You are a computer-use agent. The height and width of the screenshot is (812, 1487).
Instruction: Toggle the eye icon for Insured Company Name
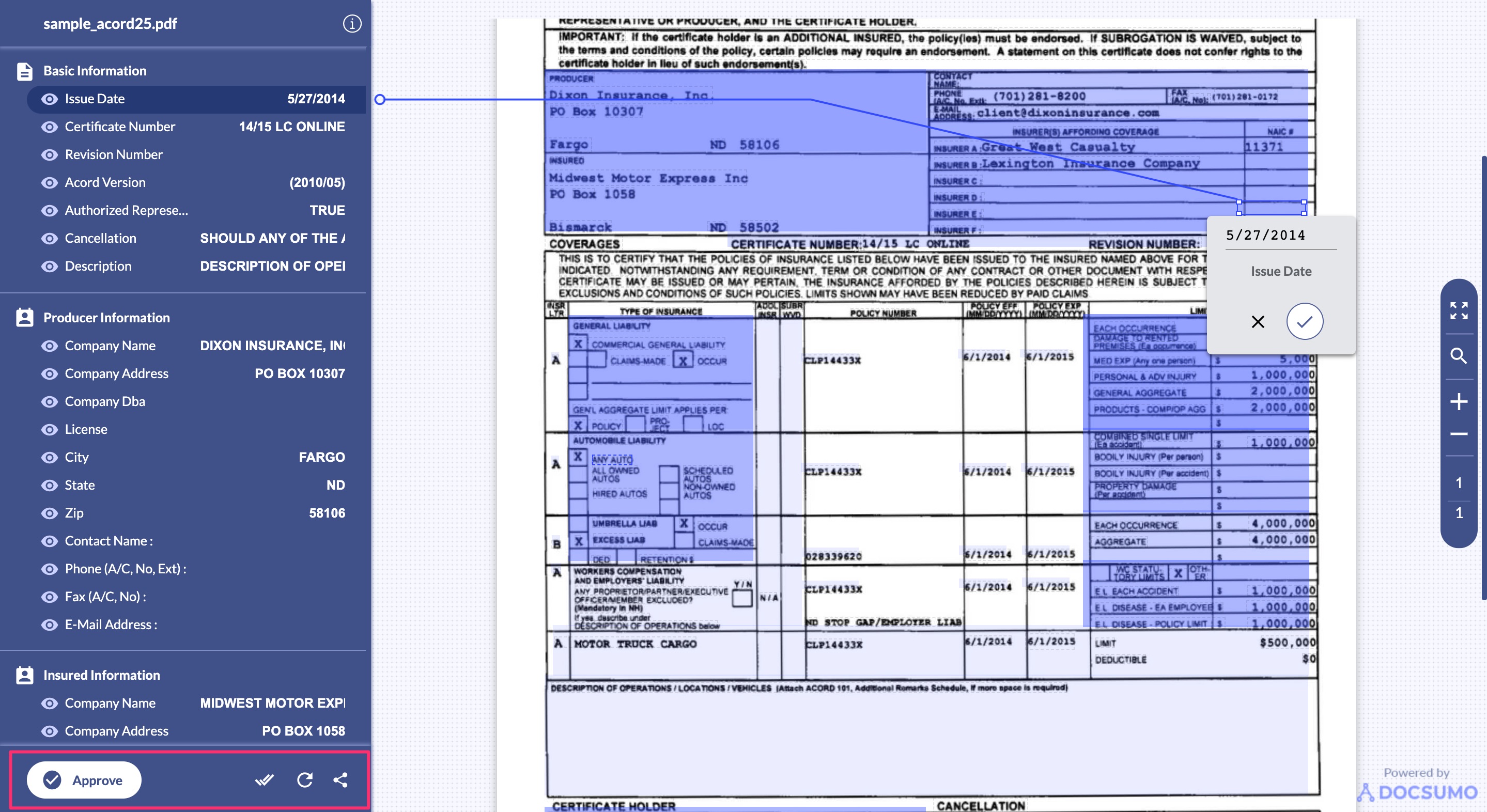click(x=50, y=704)
